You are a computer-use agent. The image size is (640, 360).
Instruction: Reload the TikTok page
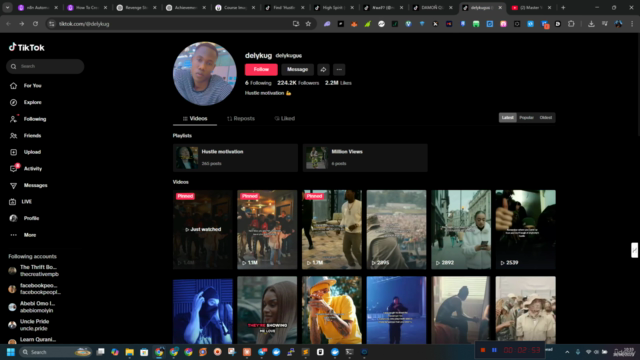point(36,24)
